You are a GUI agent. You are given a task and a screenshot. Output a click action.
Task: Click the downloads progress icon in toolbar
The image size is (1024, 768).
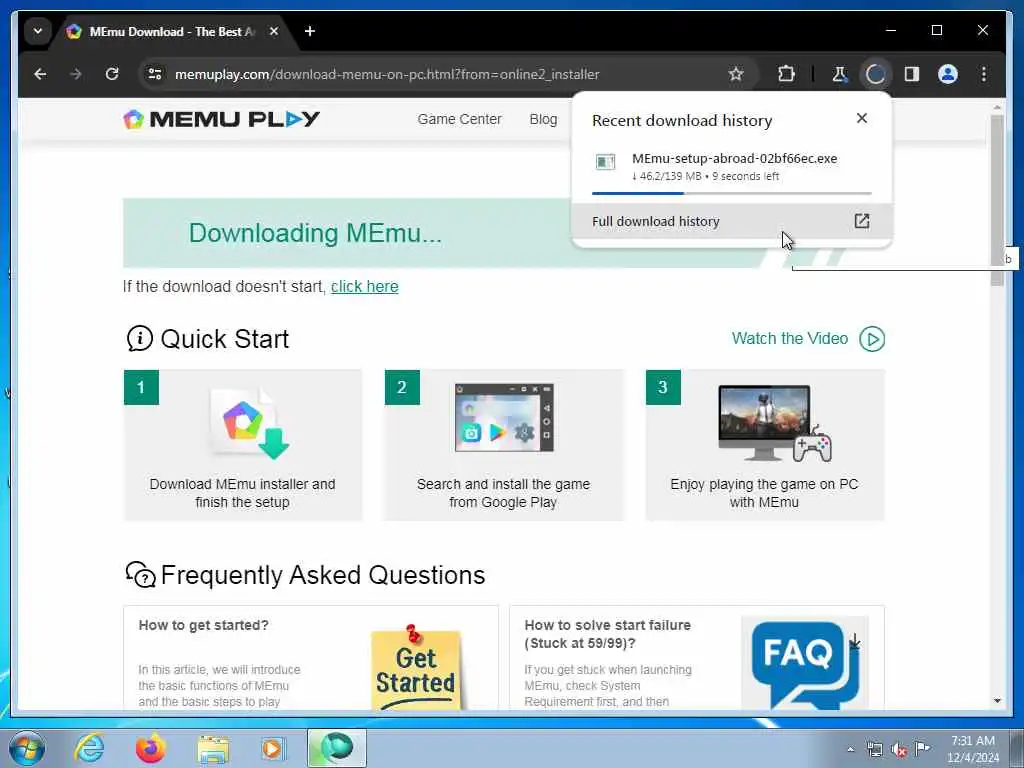pyautogui.click(x=876, y=74)
